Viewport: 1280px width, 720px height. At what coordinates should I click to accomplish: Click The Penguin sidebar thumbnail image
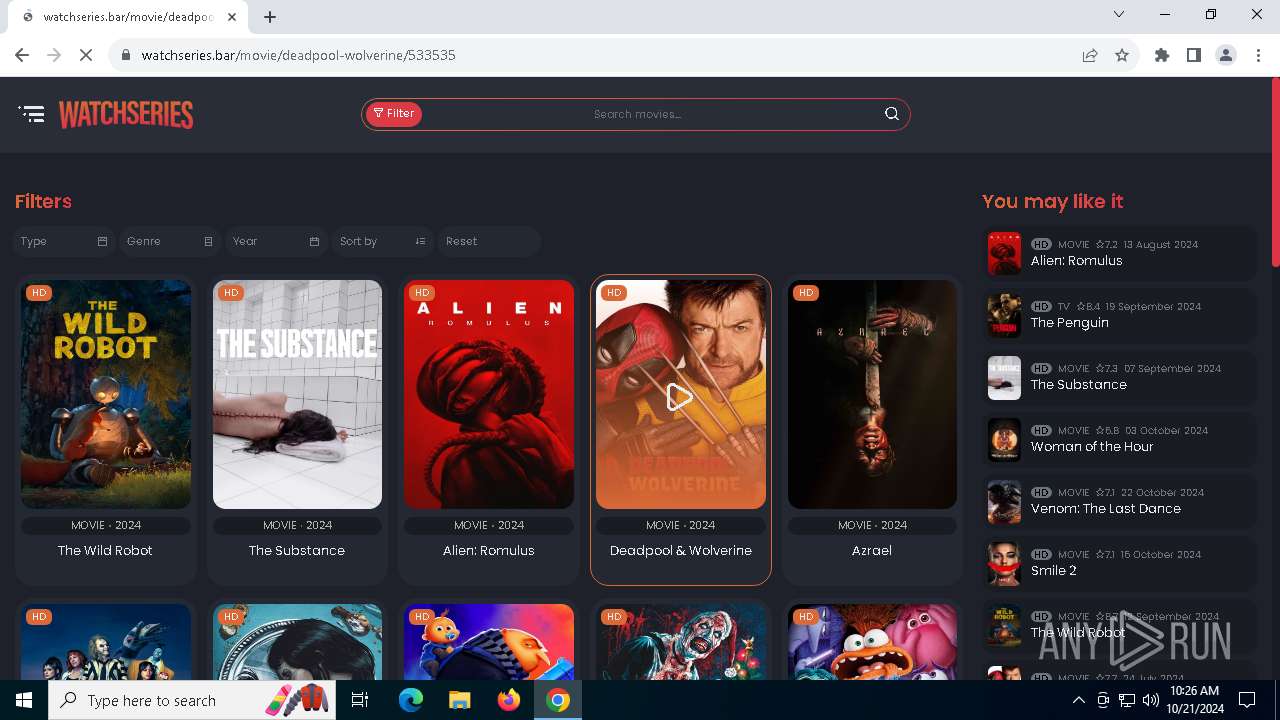1004,315
